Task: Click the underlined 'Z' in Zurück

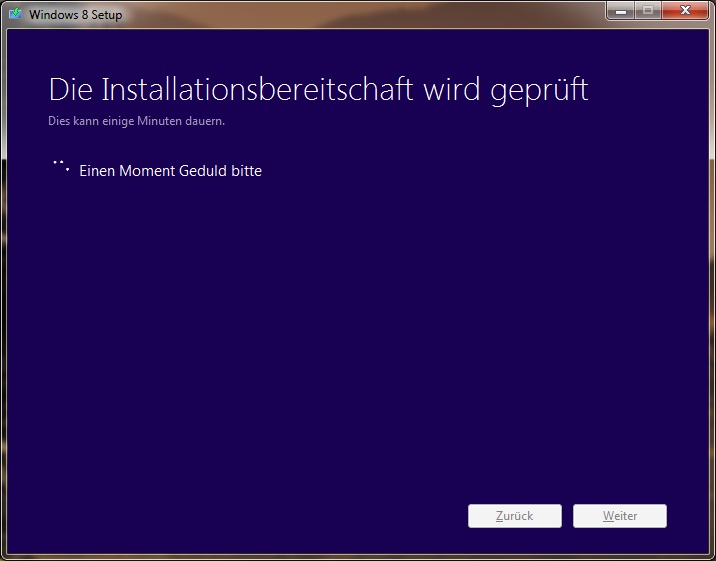Action: [499, 517]
